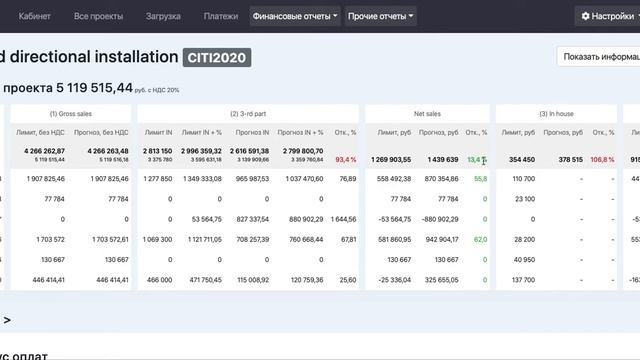Image resolution: width=640 pixels, height=360 pixels.
Task: Open the Кабинет nav link
Action: click(34, 16)
